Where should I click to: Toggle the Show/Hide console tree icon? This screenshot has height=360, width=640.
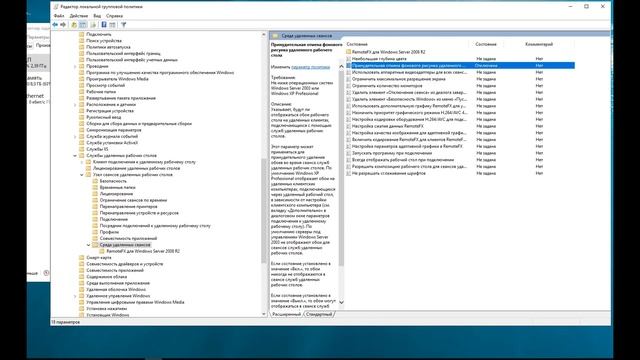(83, 25)
